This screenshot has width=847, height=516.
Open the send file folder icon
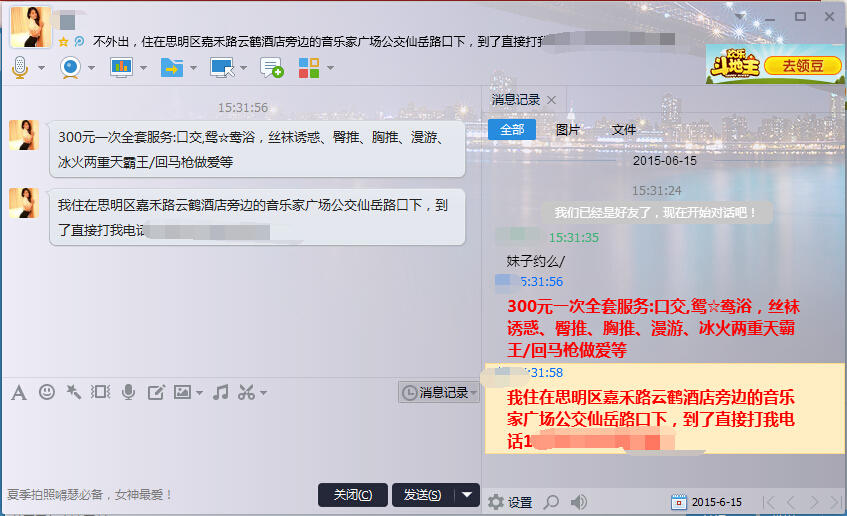click(x=171, y=67)
